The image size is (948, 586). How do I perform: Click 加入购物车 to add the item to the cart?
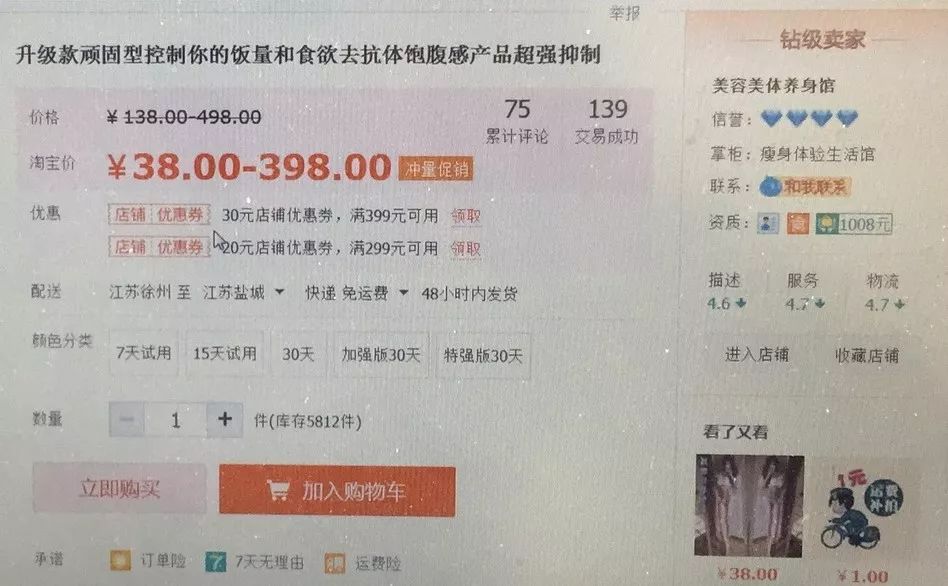337,490
